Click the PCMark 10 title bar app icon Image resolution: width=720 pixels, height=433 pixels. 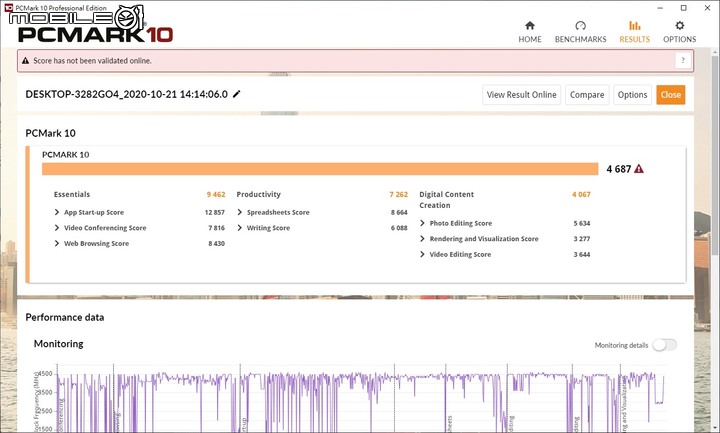tap(8, 7)
